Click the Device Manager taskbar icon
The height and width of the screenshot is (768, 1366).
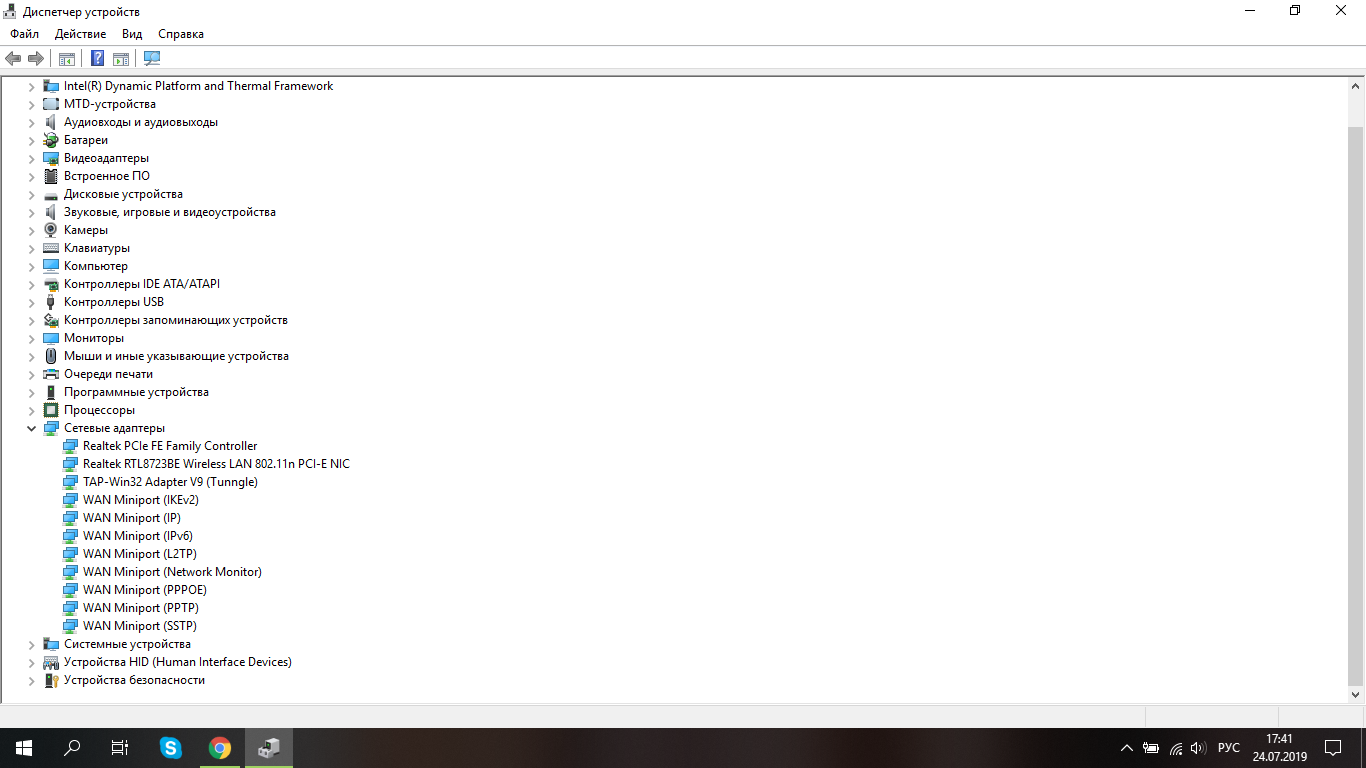coord(269,747)
